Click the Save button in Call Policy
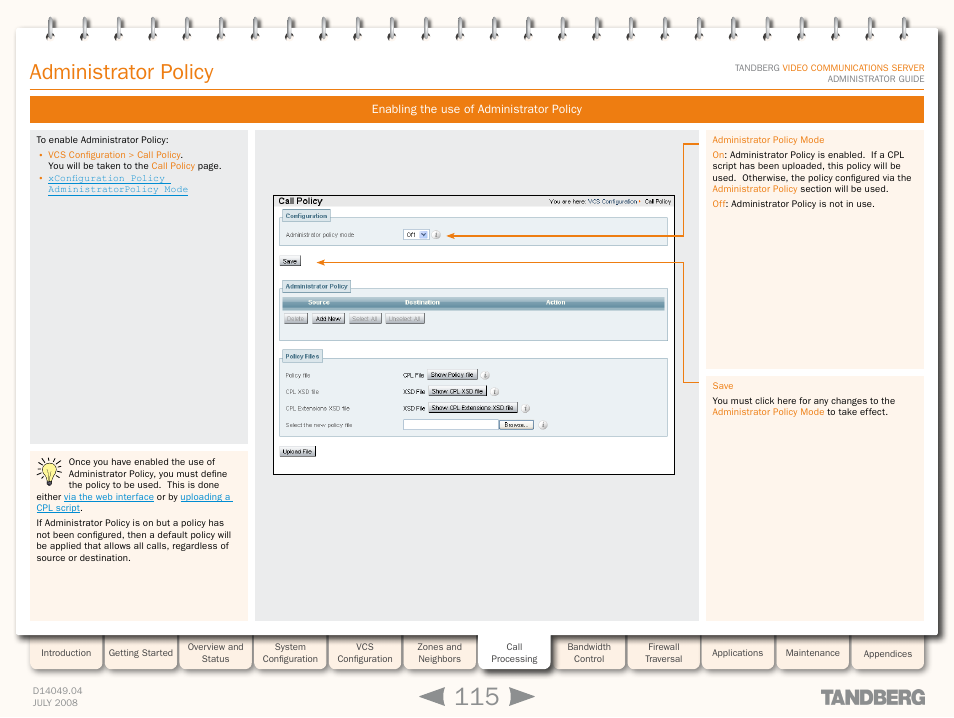954x718 pixels. point(290,262)
